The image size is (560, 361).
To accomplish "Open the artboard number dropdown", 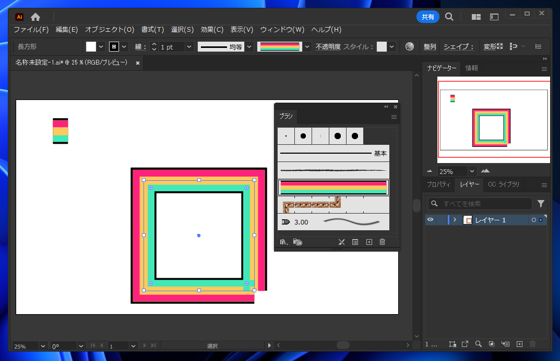I will [133, 346].
